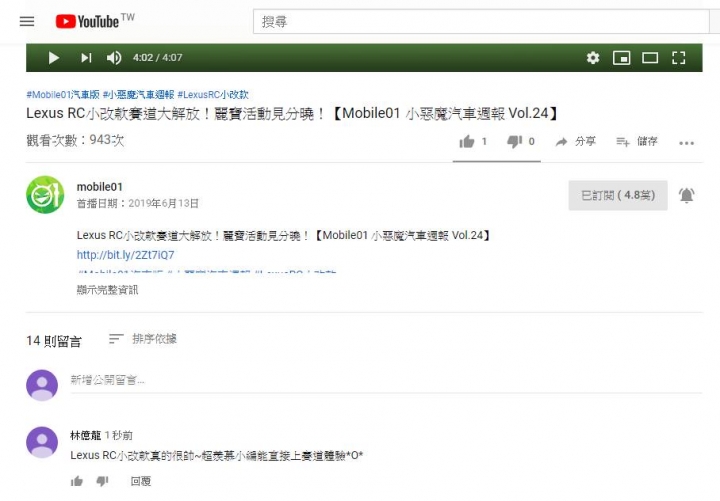
Task: Select the video title text
Action: coord(292,113)
